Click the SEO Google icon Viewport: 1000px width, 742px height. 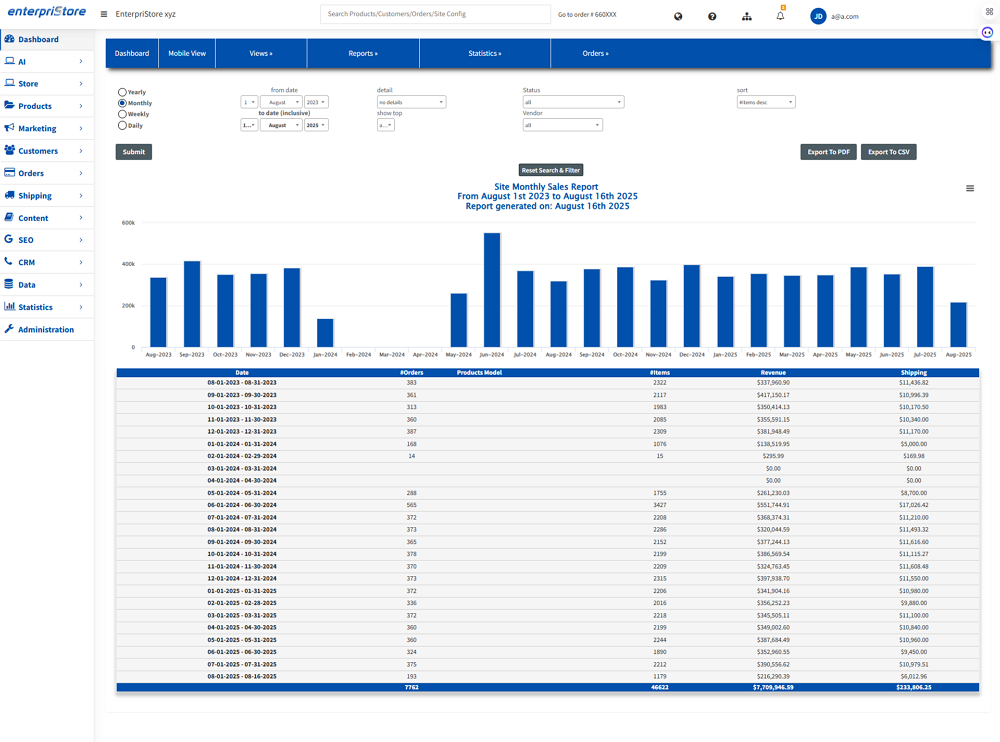click(9, 239)
